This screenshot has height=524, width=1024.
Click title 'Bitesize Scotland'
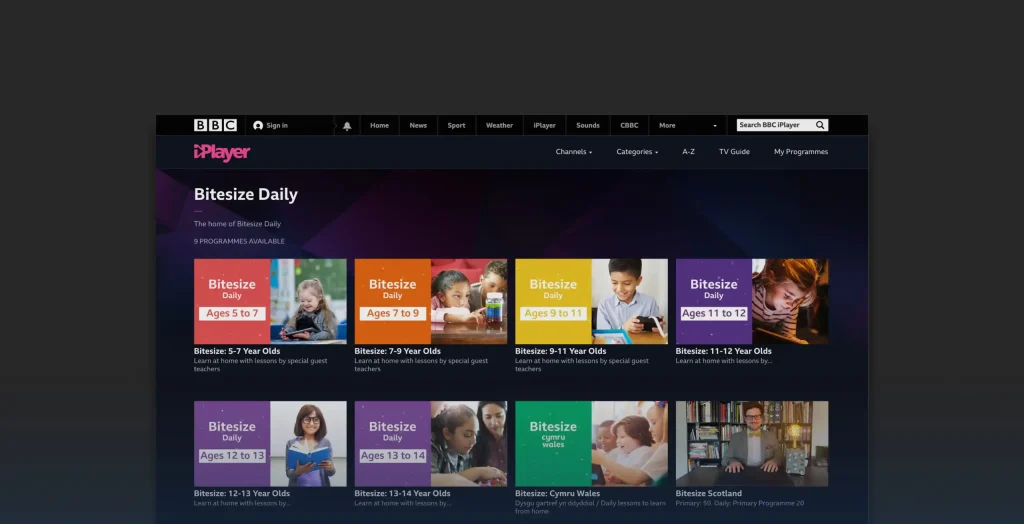(709, 494)
